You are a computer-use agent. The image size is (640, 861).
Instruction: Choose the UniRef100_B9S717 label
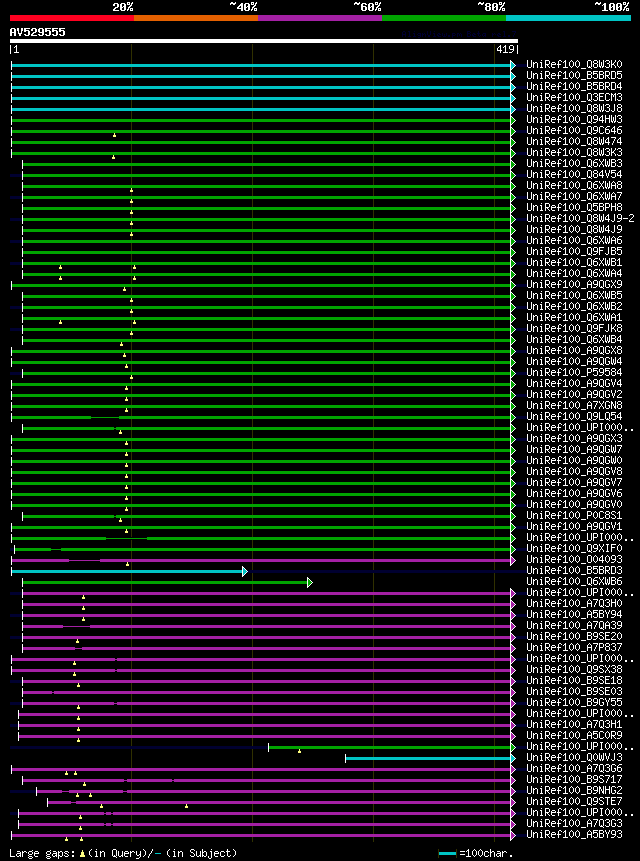pyautogui.click(x=574, y=779)
